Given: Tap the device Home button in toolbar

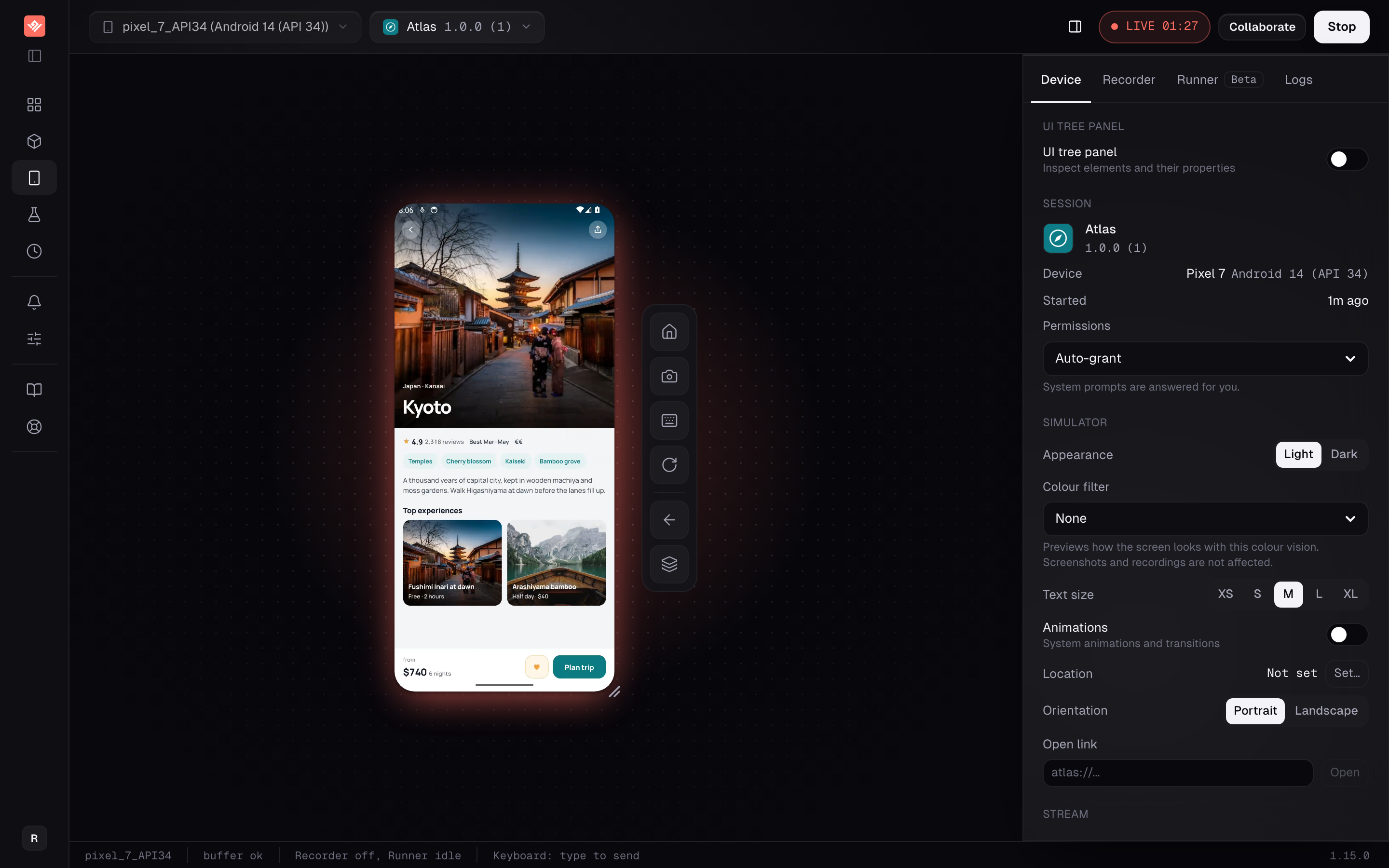Looking at the screenshot, I should click(x=669, y=332).
